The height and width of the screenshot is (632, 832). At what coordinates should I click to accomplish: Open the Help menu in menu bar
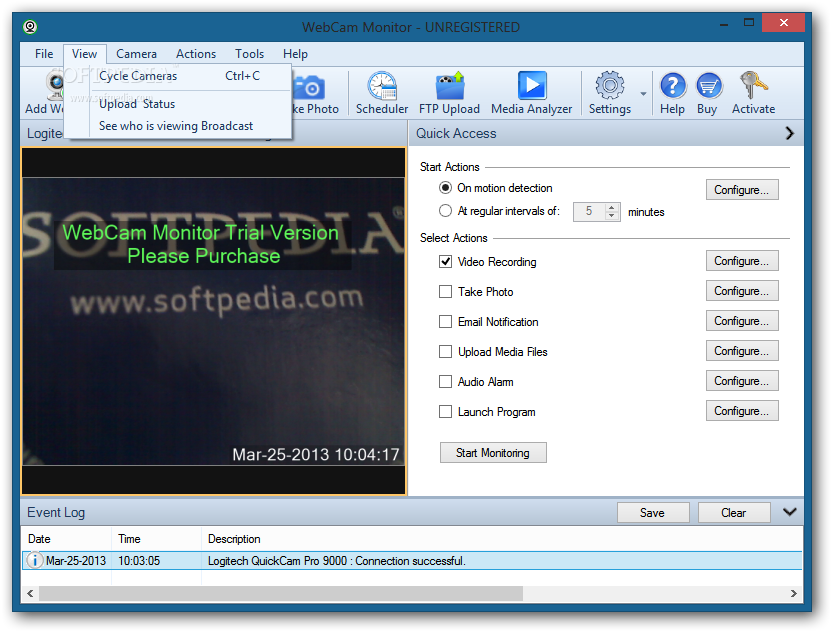point(295,54)
